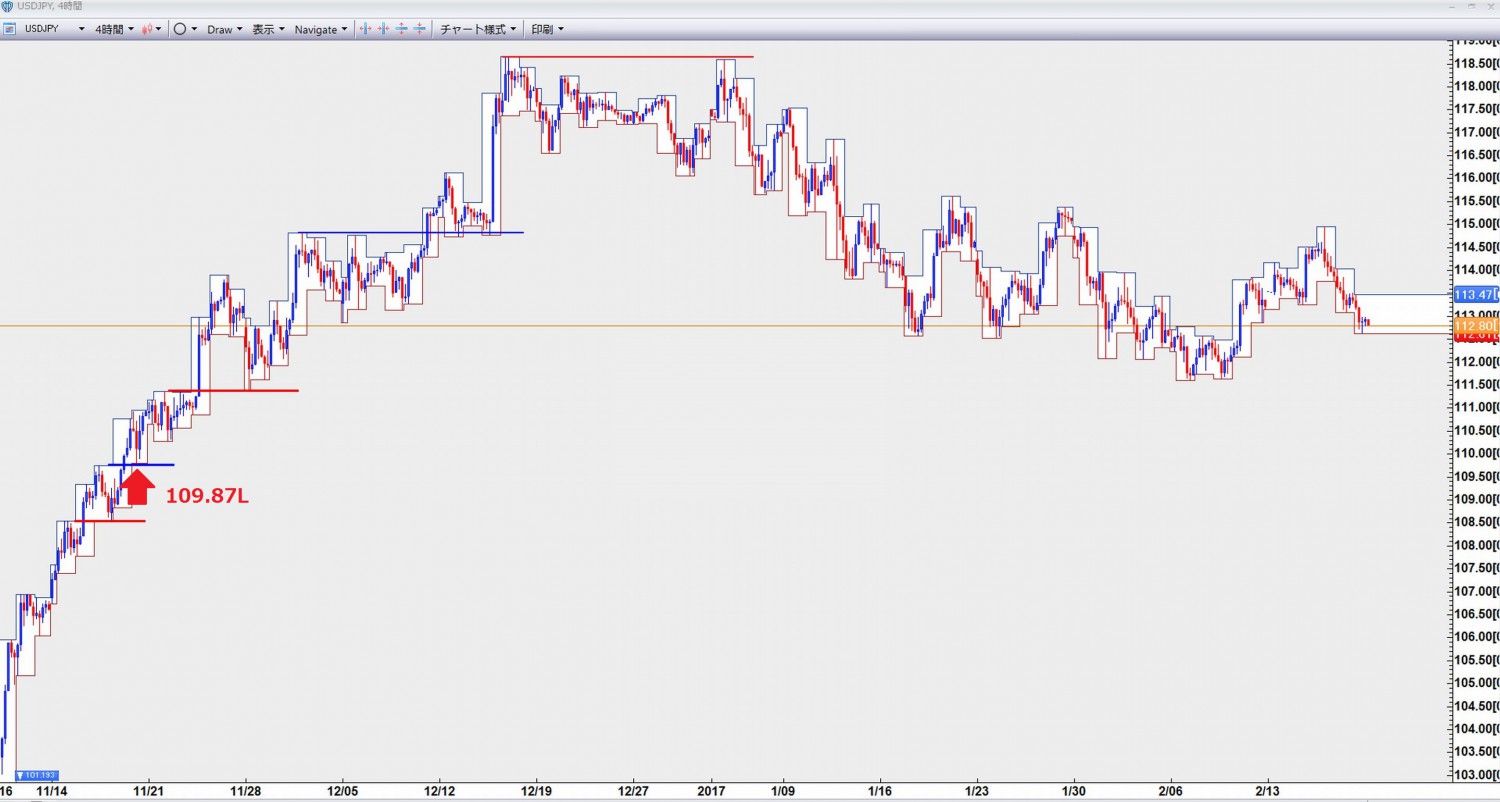Click the 1/30 date label
Screen dimensions: 1500x802
(1074, 790)
